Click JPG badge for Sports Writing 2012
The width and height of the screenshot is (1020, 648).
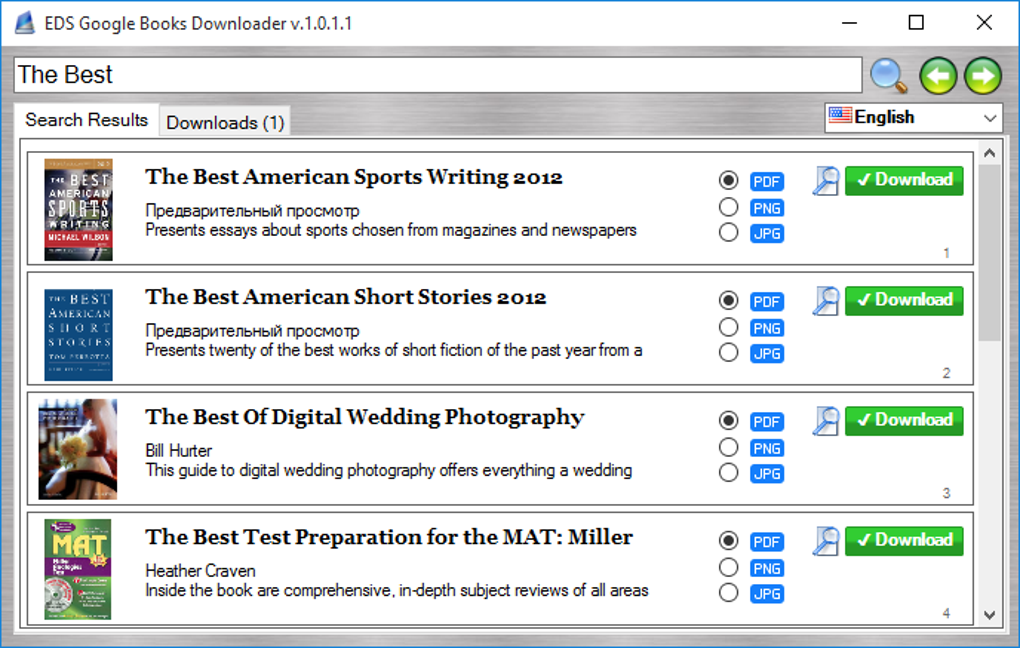(x=767, y=234)
